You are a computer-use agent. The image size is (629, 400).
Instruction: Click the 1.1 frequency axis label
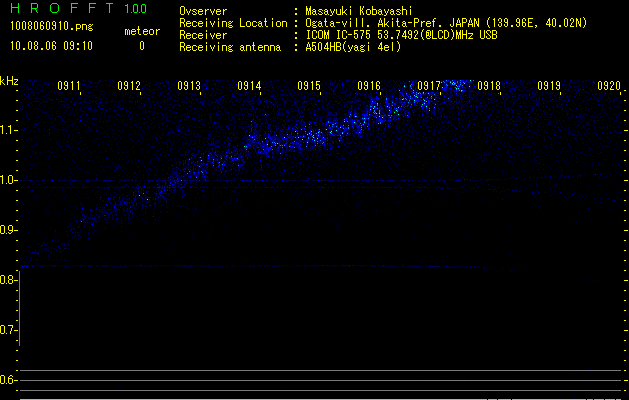(8, 130)
